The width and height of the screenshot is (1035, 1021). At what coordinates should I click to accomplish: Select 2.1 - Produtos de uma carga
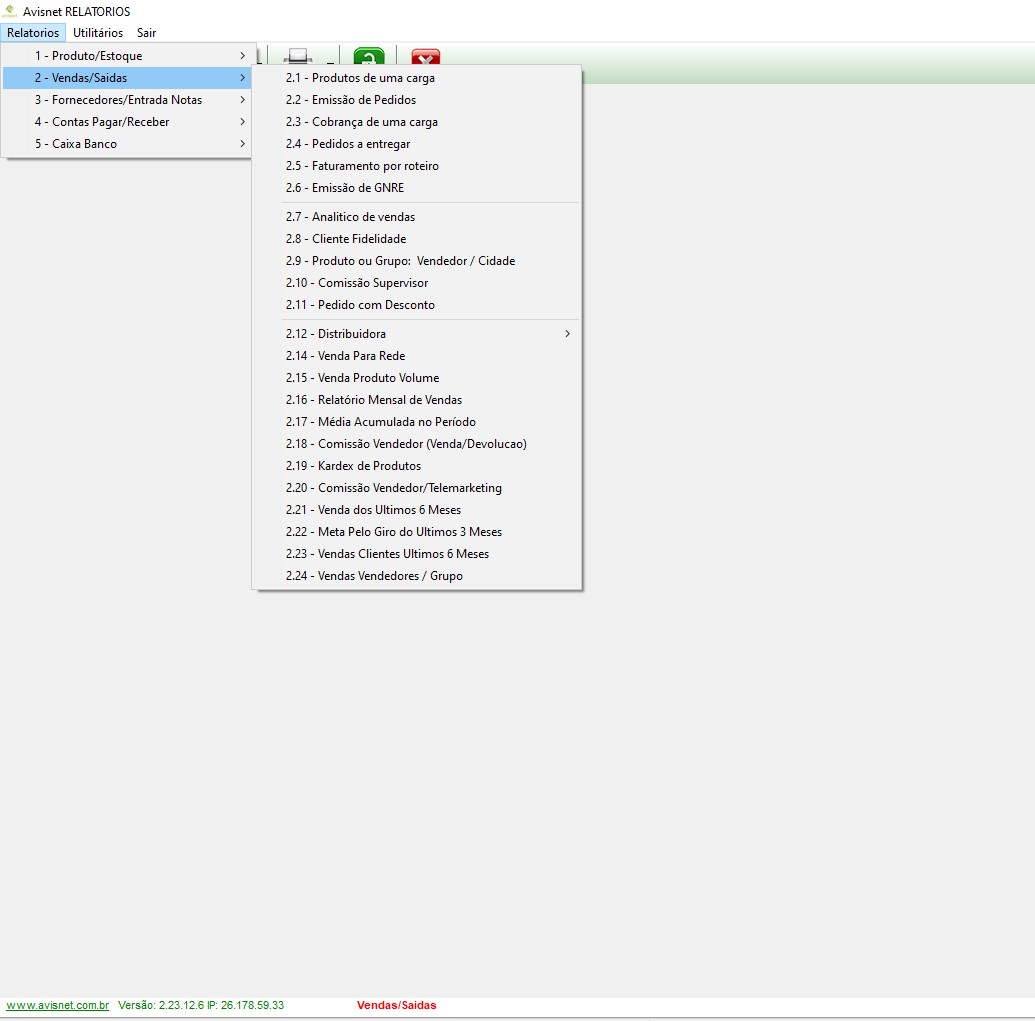pos(360,78)
